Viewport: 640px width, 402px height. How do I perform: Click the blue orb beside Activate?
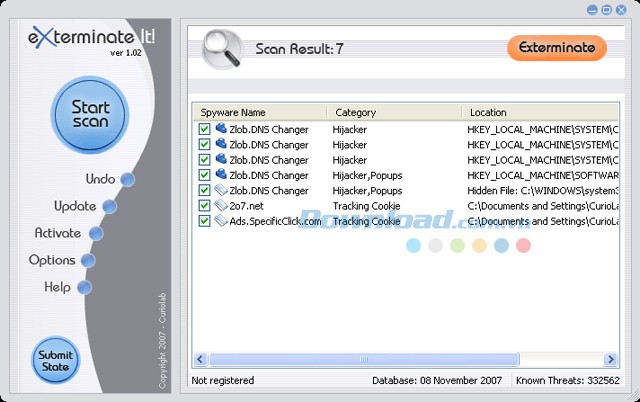[x=96, y=234]
